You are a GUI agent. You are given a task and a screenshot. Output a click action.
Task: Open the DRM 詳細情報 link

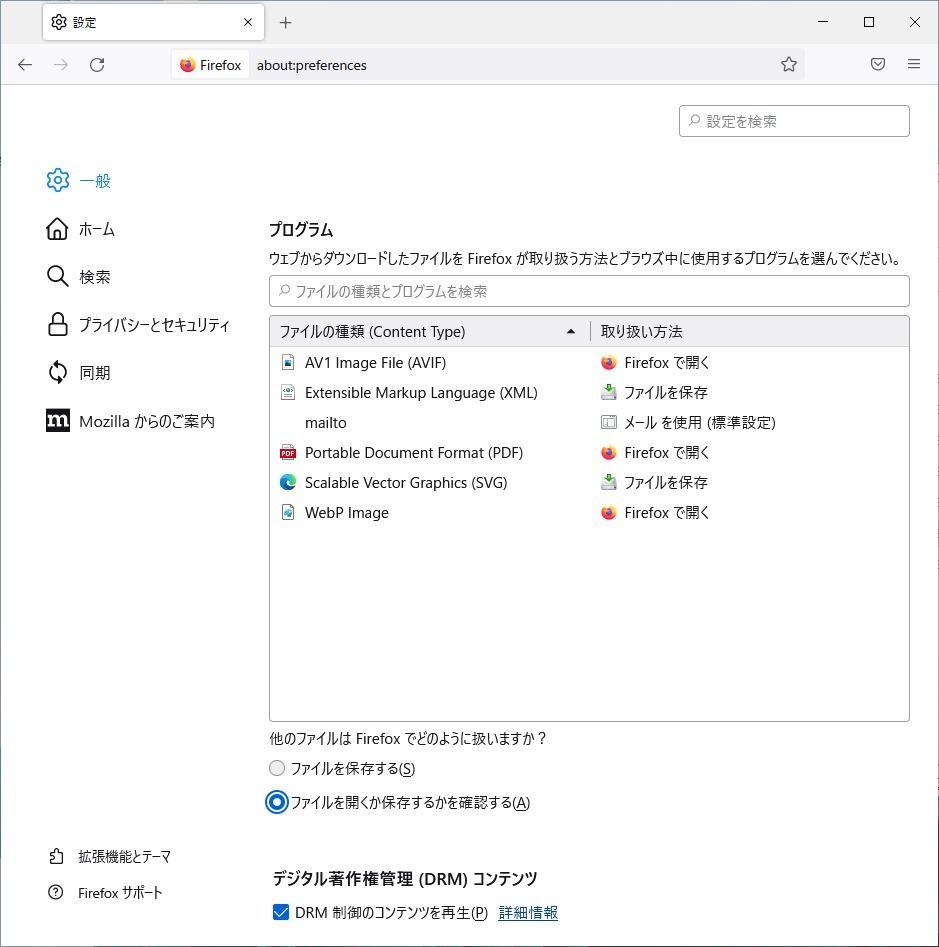coord(528,913)
